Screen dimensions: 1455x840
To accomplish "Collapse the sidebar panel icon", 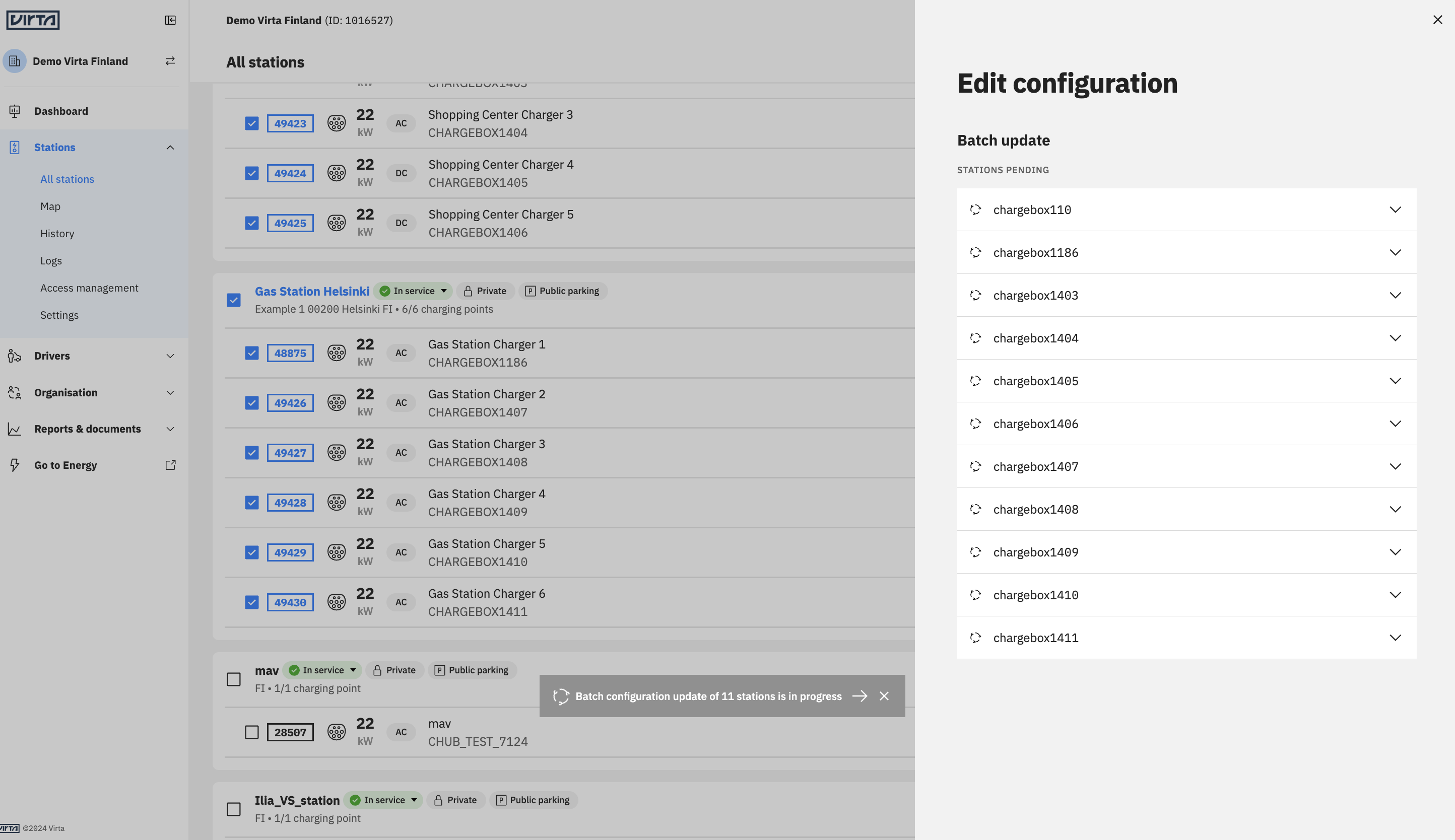I will click(x=170, y=20).
